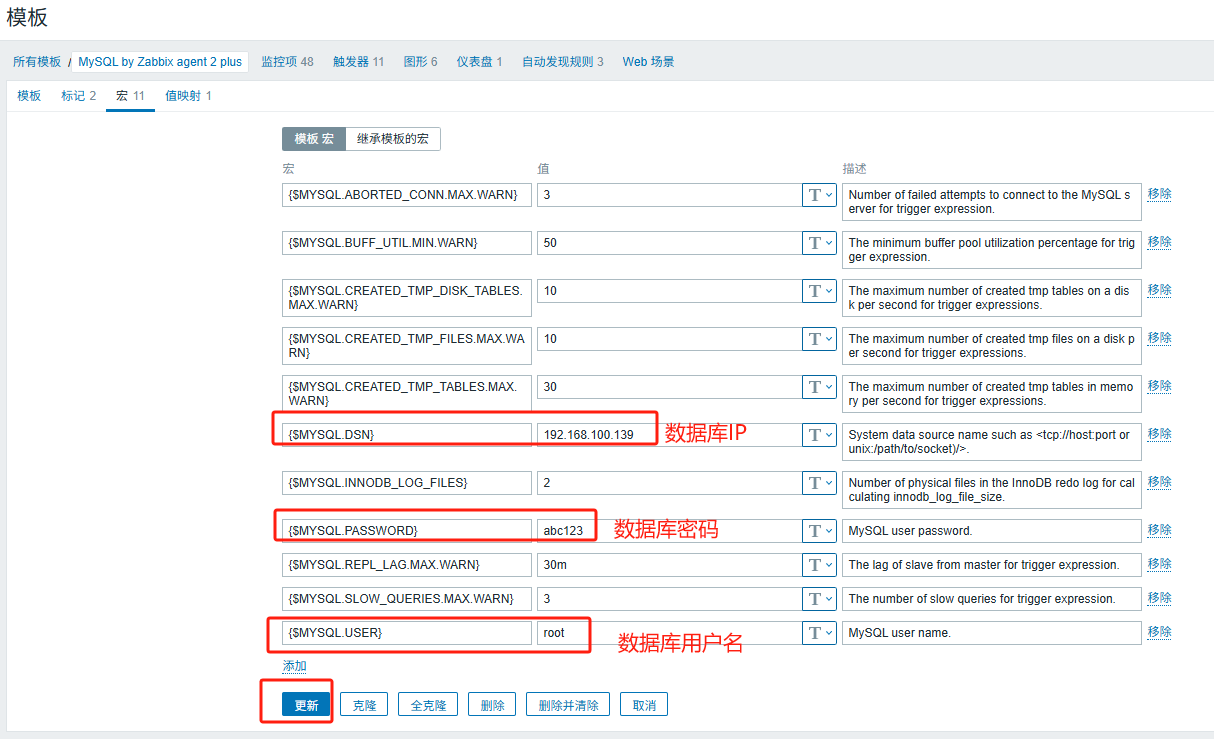Edit the {$MYSQL.SLOW_QUERIES.MAX.WARN} macro name field
Image resolution: width=1214 pixels, height=739 pixels.
click(x=407, y=599)
